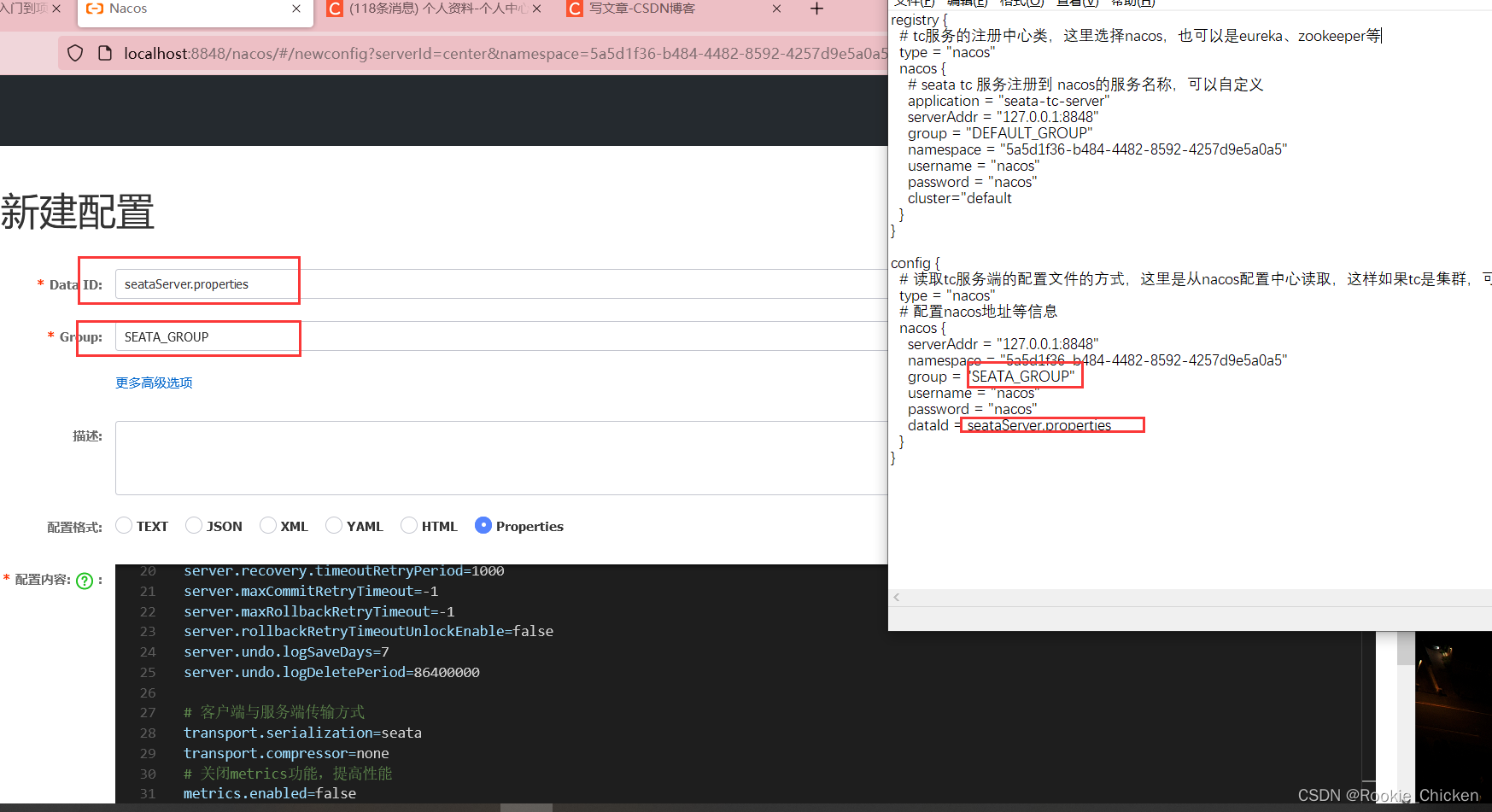This screenshot has width=1492, height=812.
Task: Select the Properties format radio button
Action: [x=483, y=525]
